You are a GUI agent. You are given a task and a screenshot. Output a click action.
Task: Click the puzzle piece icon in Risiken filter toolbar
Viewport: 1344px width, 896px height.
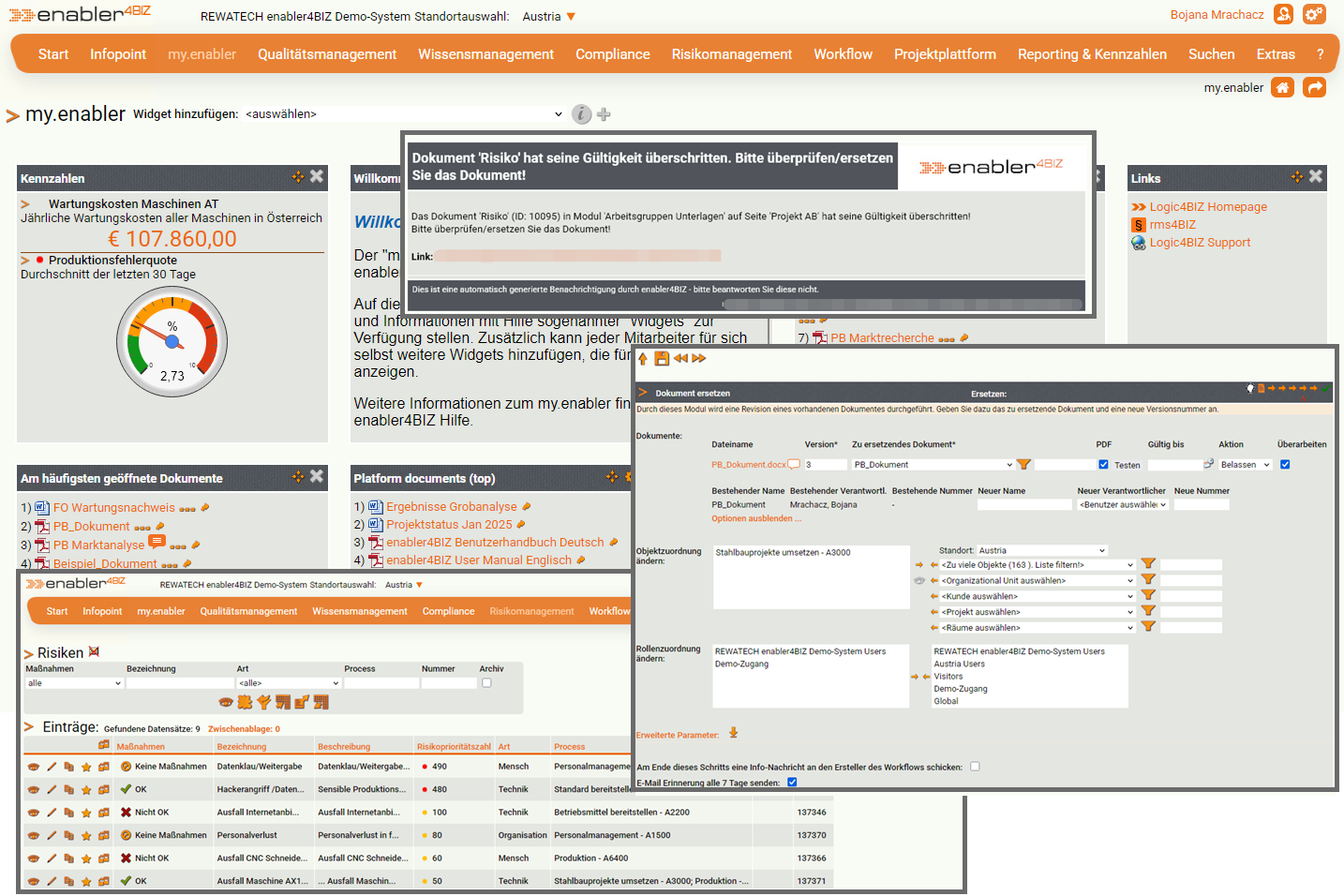pos(245,702)
